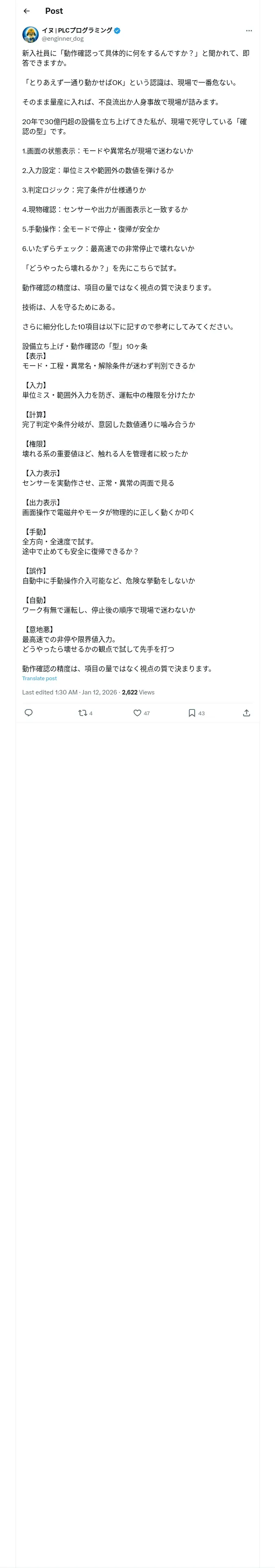Screen dimensions: 275x1568
Task: Click the bookmark count 43
Action: pos(201,713)
